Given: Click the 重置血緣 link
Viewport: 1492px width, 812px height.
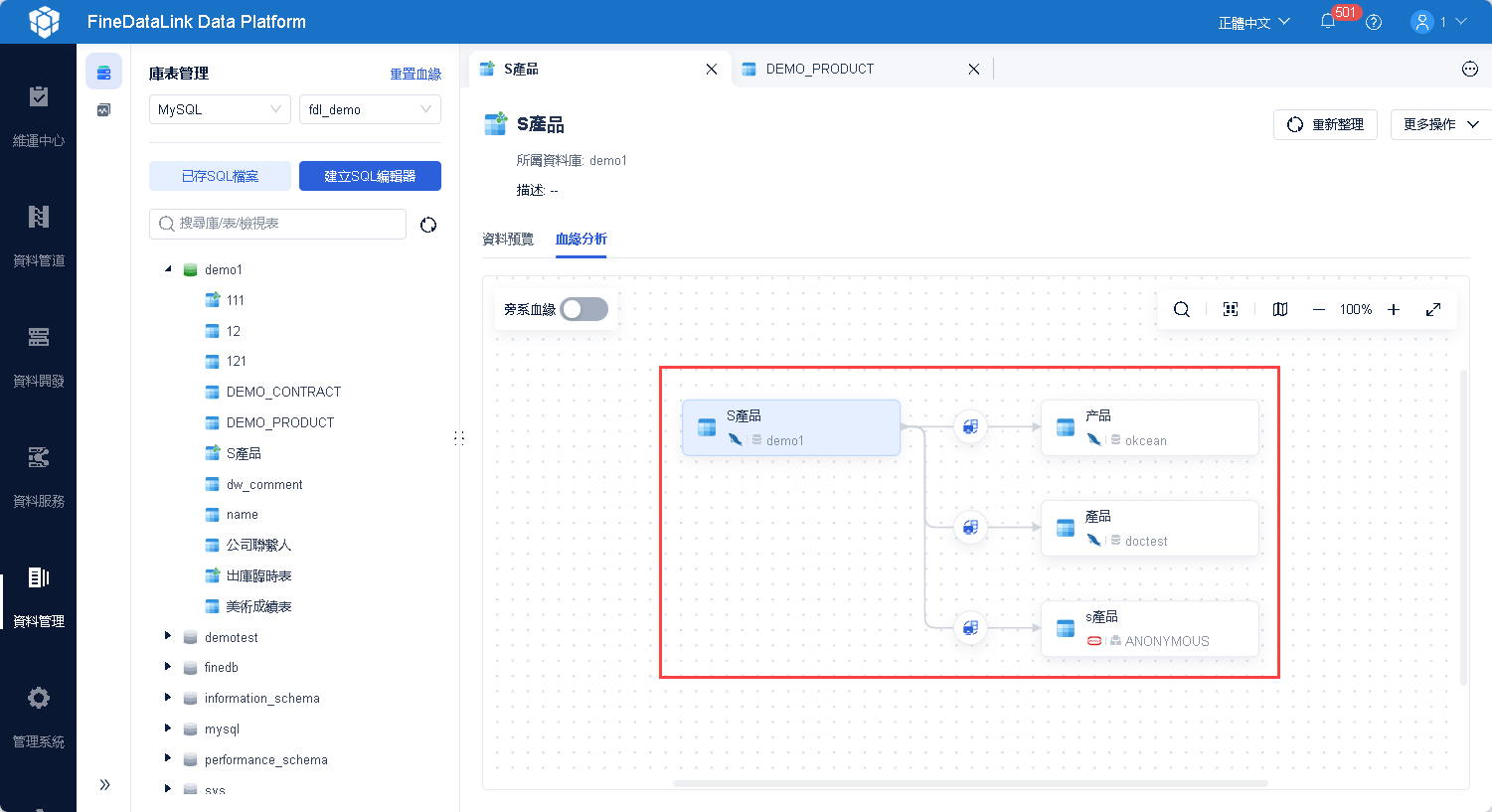Looking at the screenshot, I should coord(415,74).
